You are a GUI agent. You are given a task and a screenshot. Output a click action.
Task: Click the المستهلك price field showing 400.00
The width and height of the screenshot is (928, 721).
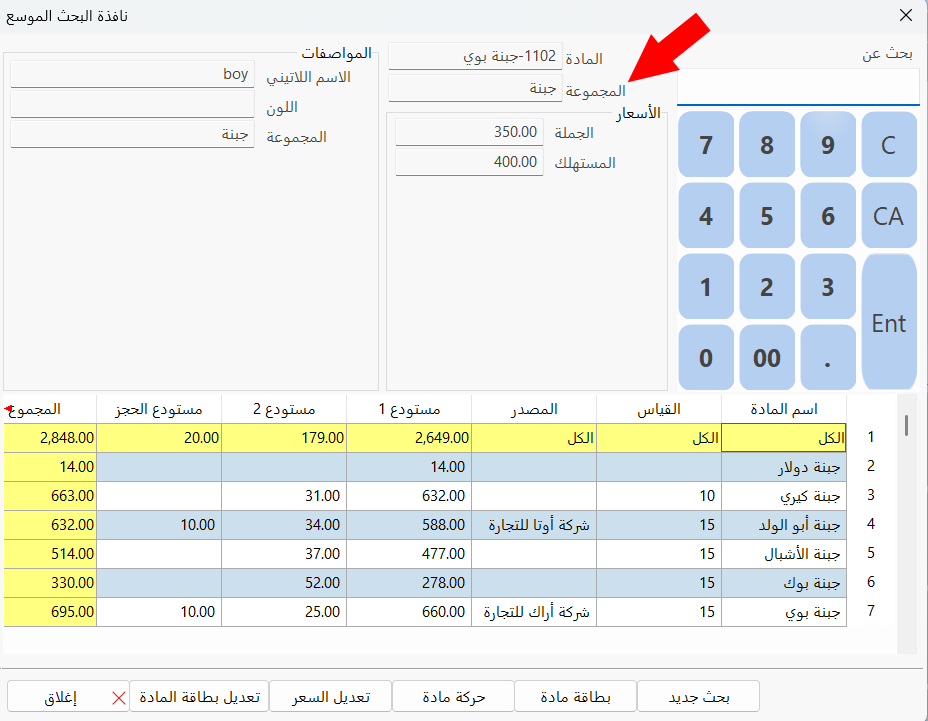tap(468, 162)
